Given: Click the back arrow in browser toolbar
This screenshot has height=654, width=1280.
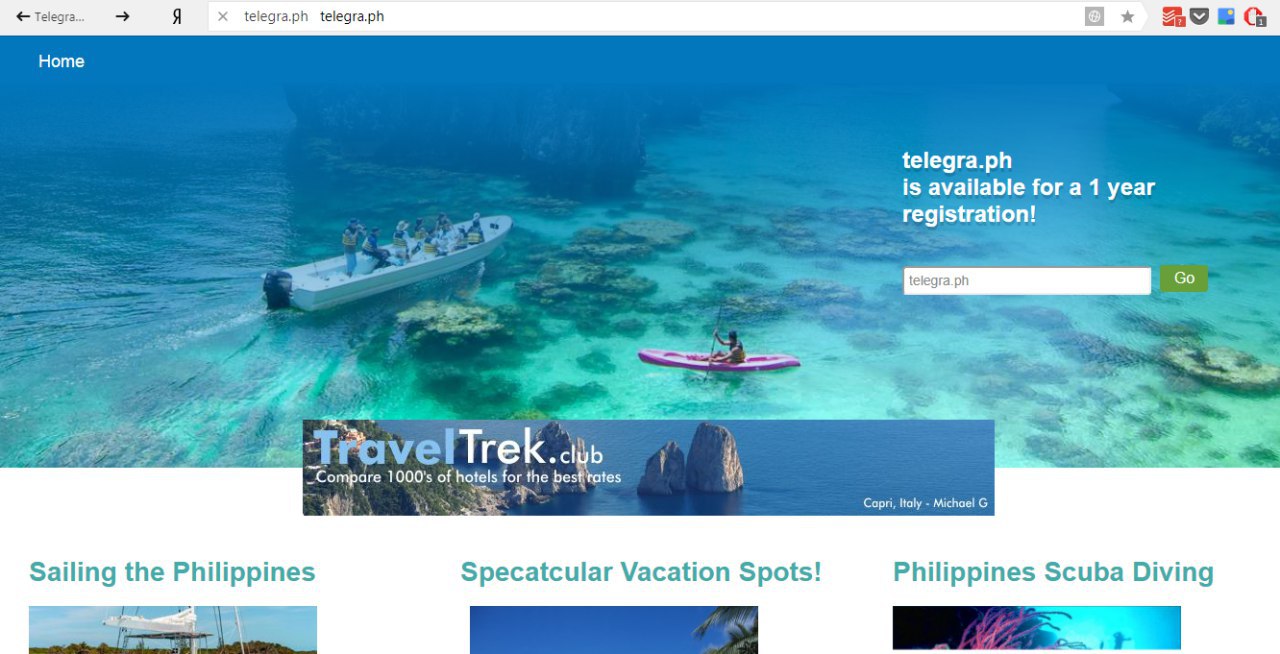Looking at the screenshot, I should click(x=23, y=16).
